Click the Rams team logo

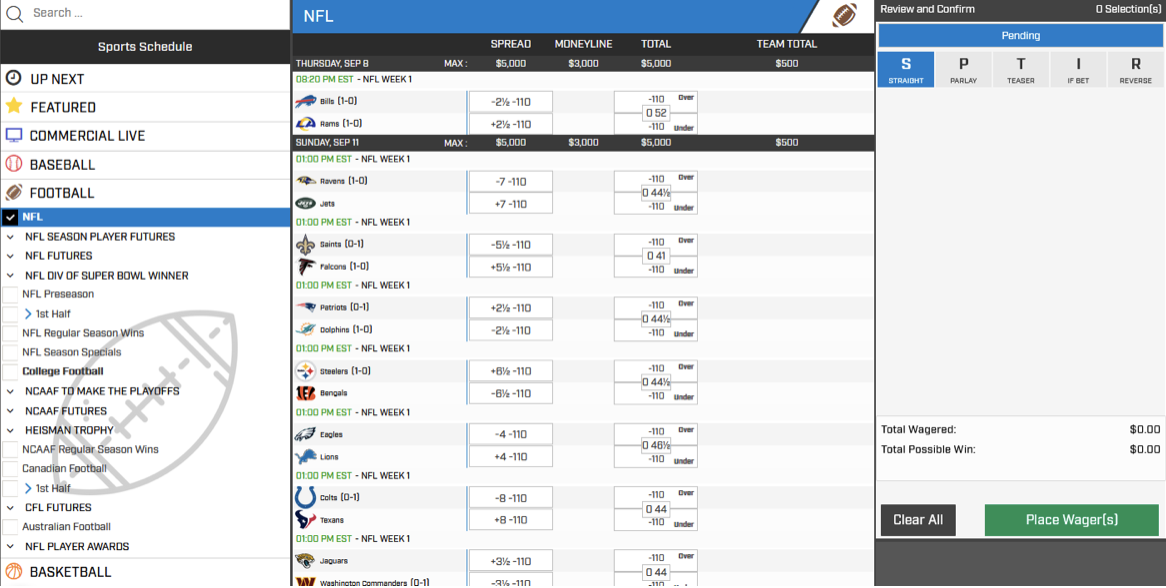point(306,123)
